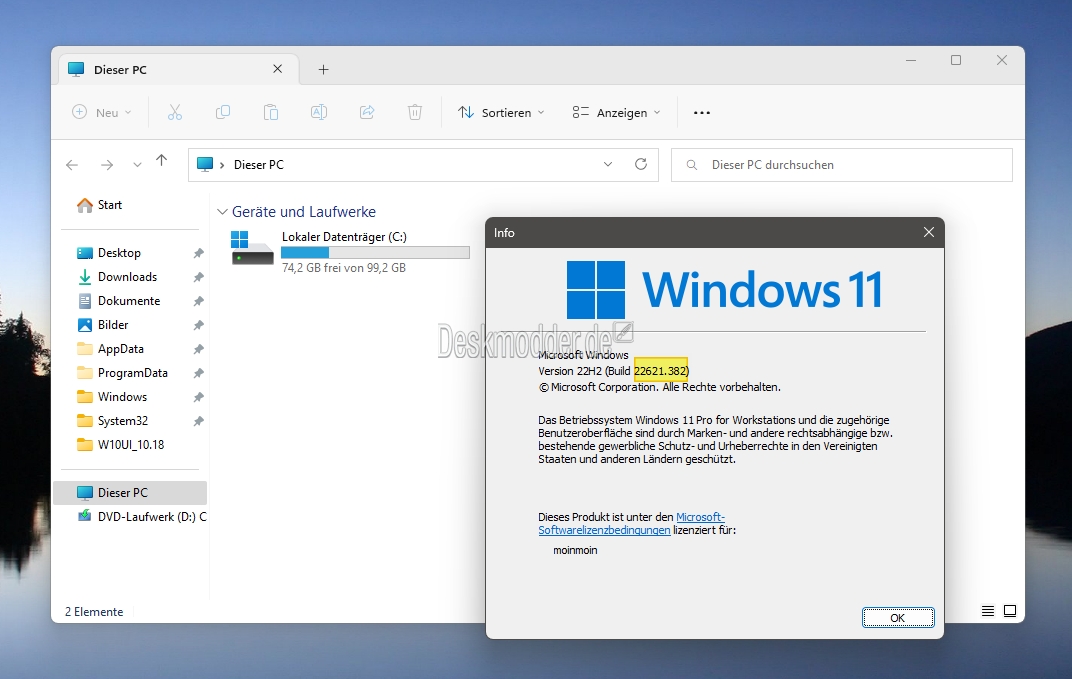
Task: Go forward with the right arrow
Action: tap(107, 165)
